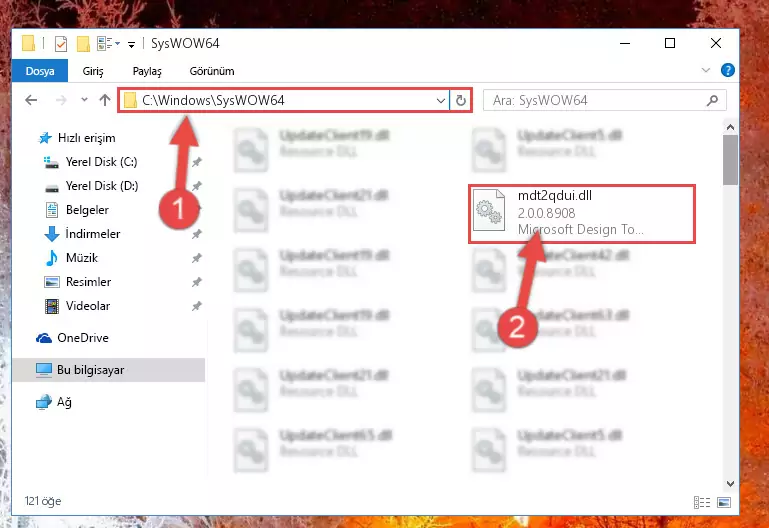Expand the ribbon using the chevron
Viewport: 769px width, 528px height.
coord(706,70)
